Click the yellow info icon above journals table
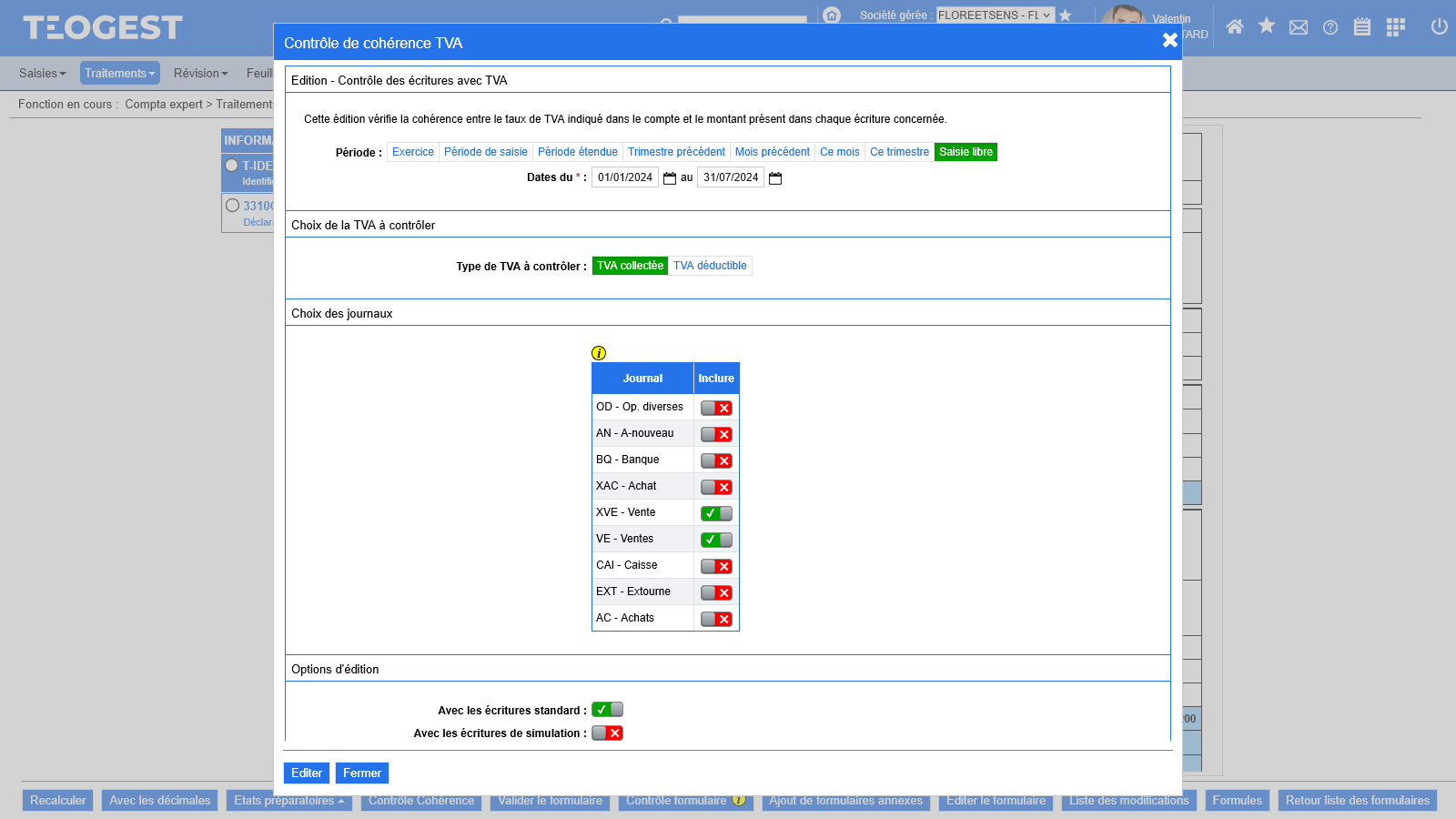This screenshot has height=819, width=1456. (x=599, y=353)
